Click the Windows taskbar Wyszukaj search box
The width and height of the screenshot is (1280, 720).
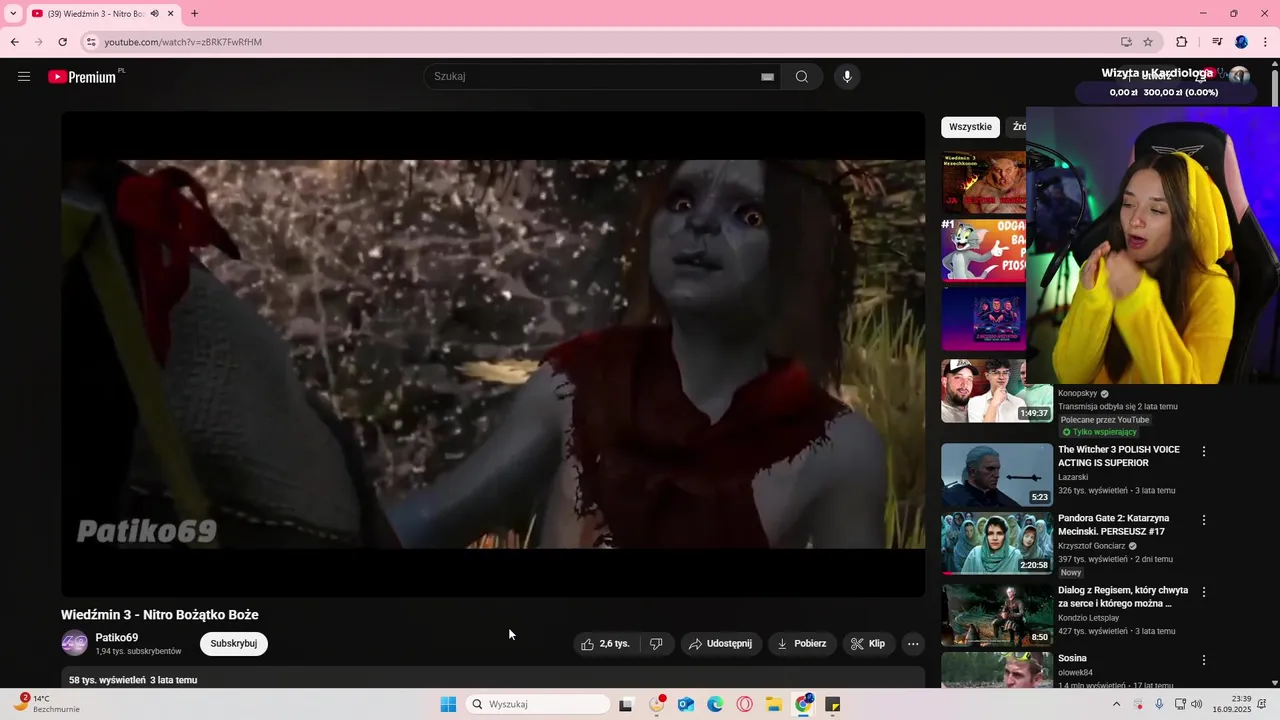click(x=538, y=704)
